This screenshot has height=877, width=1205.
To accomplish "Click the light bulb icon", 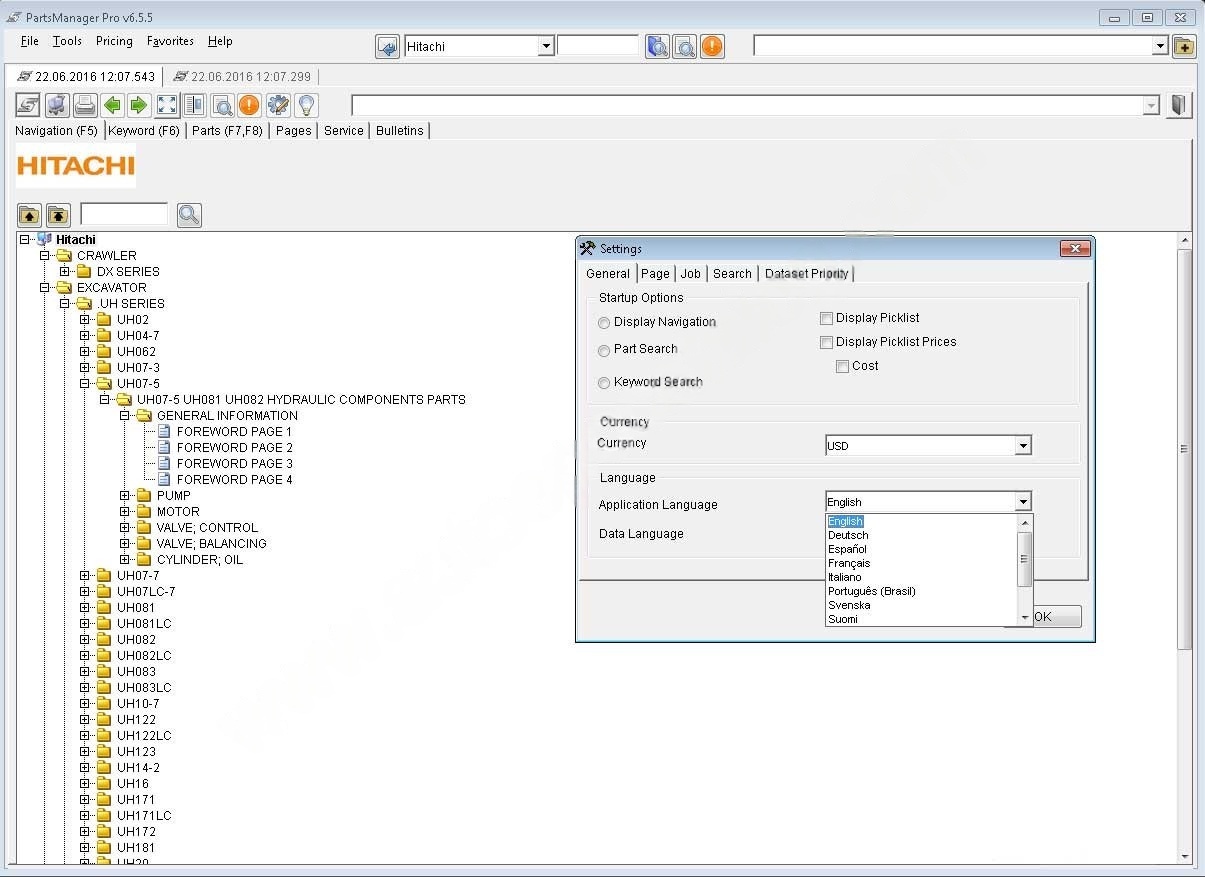I will pos(306,105).
